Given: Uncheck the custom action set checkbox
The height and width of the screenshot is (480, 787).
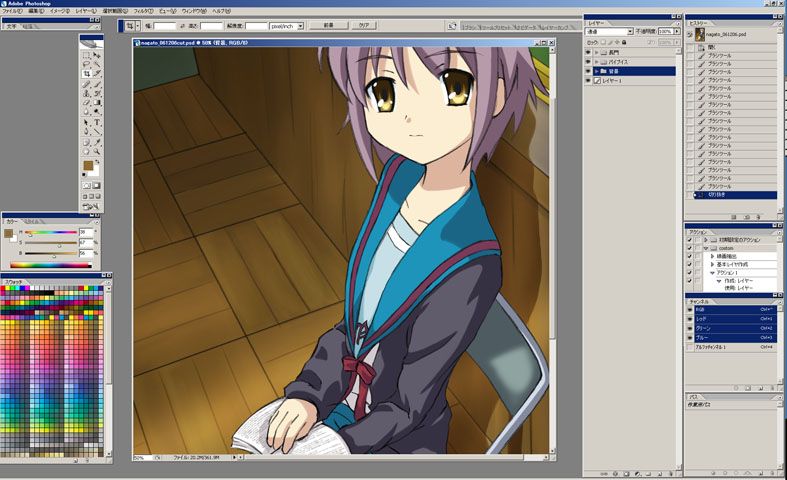Looking at the screenshot, I should coord(690,248).
